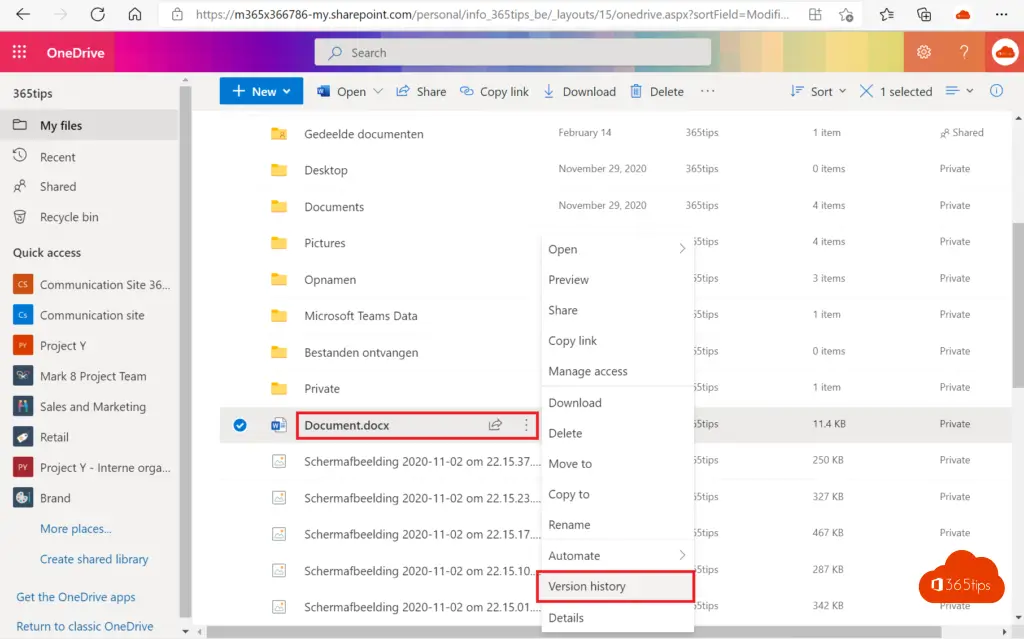Go to browser home icon
Viewport: 1024px width, 639px height.
[135, 14]
